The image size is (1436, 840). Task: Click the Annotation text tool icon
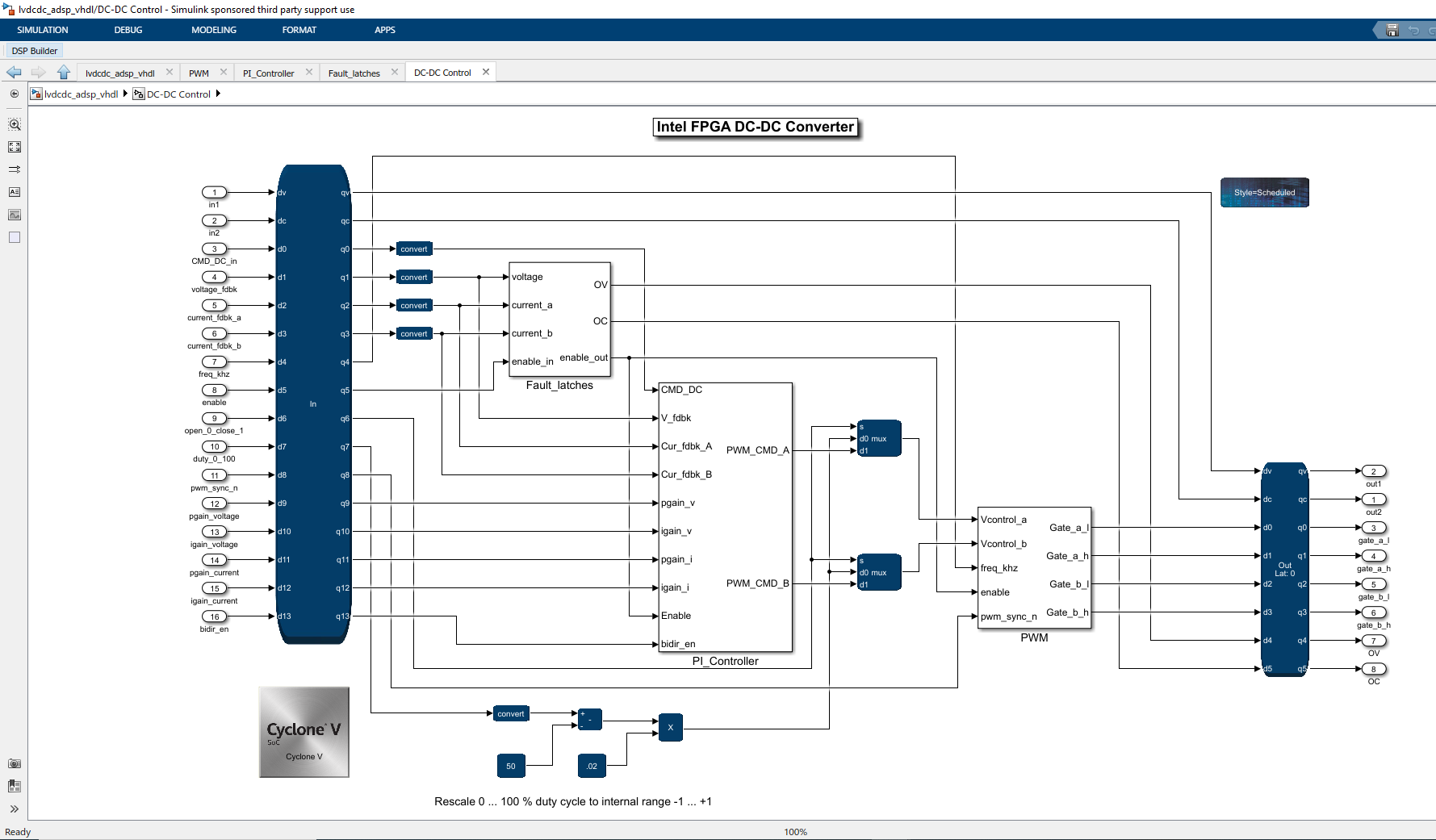pyautogui.click(x=15, y=192)
